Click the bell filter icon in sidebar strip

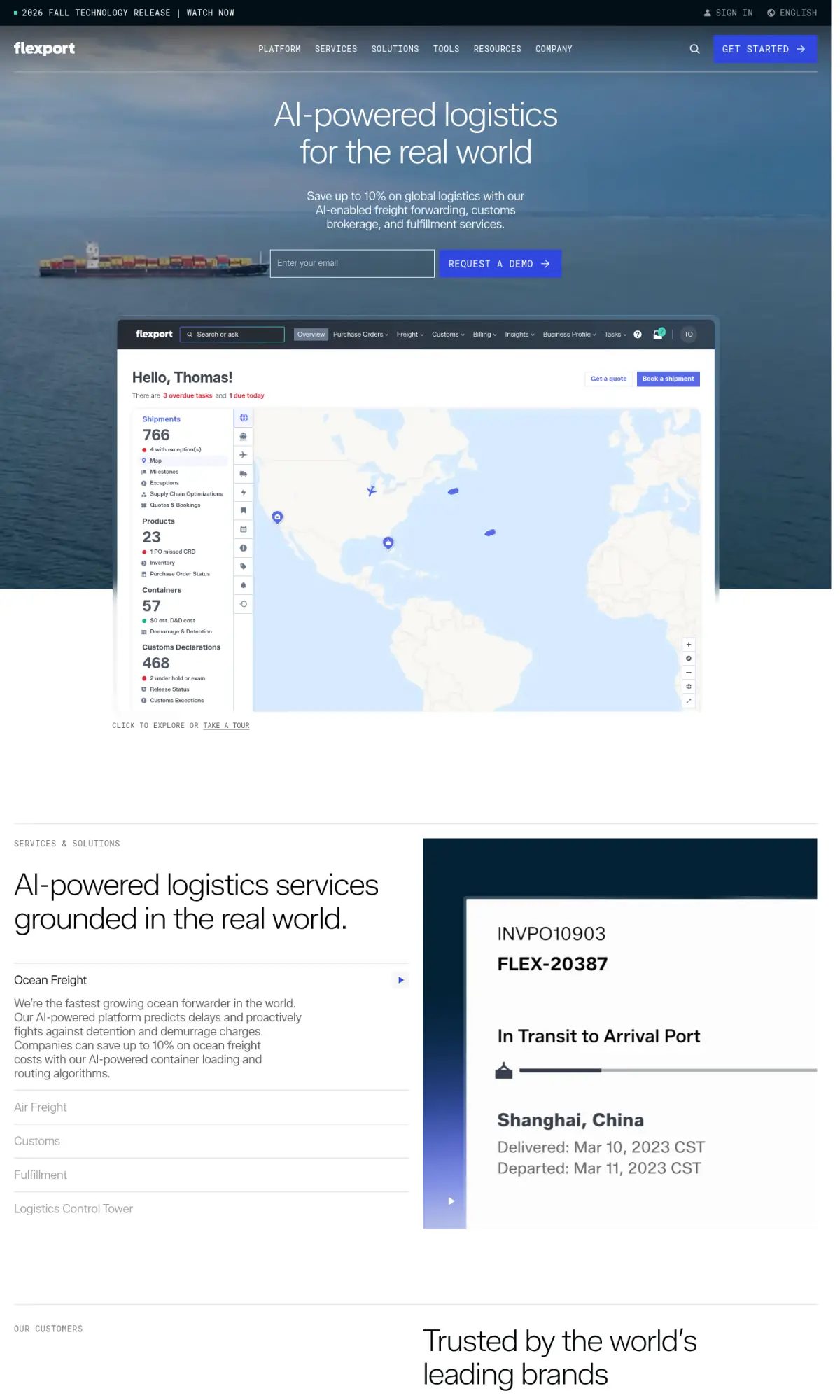pos(244,585)
